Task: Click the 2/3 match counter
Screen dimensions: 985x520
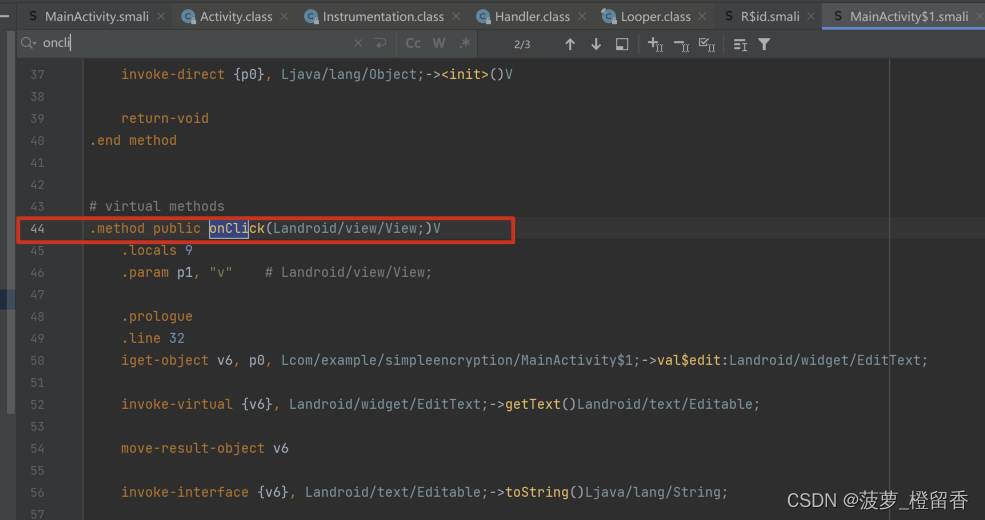Action: [522, 44]
